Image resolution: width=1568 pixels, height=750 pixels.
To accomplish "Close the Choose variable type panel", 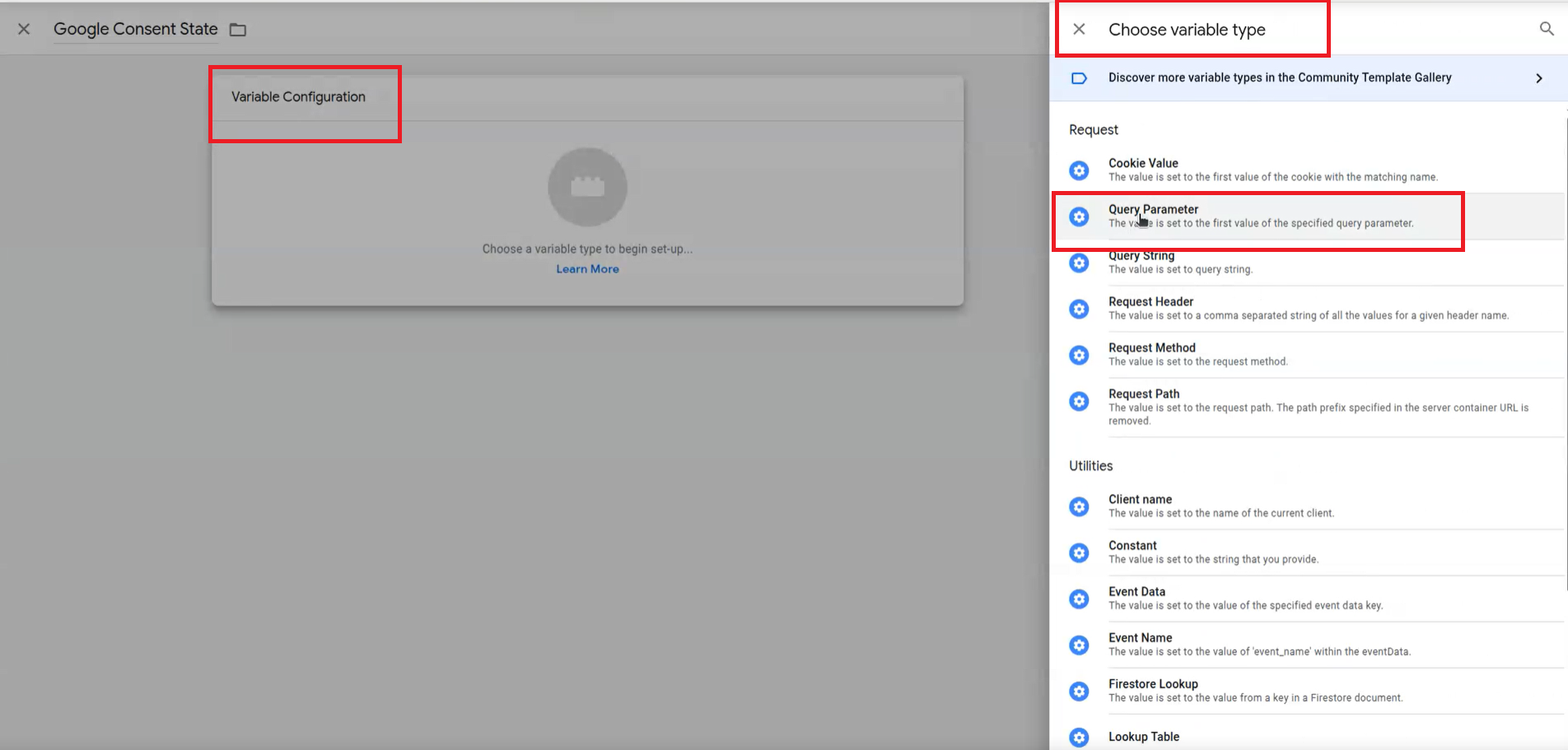I will tap(1079, 30).
